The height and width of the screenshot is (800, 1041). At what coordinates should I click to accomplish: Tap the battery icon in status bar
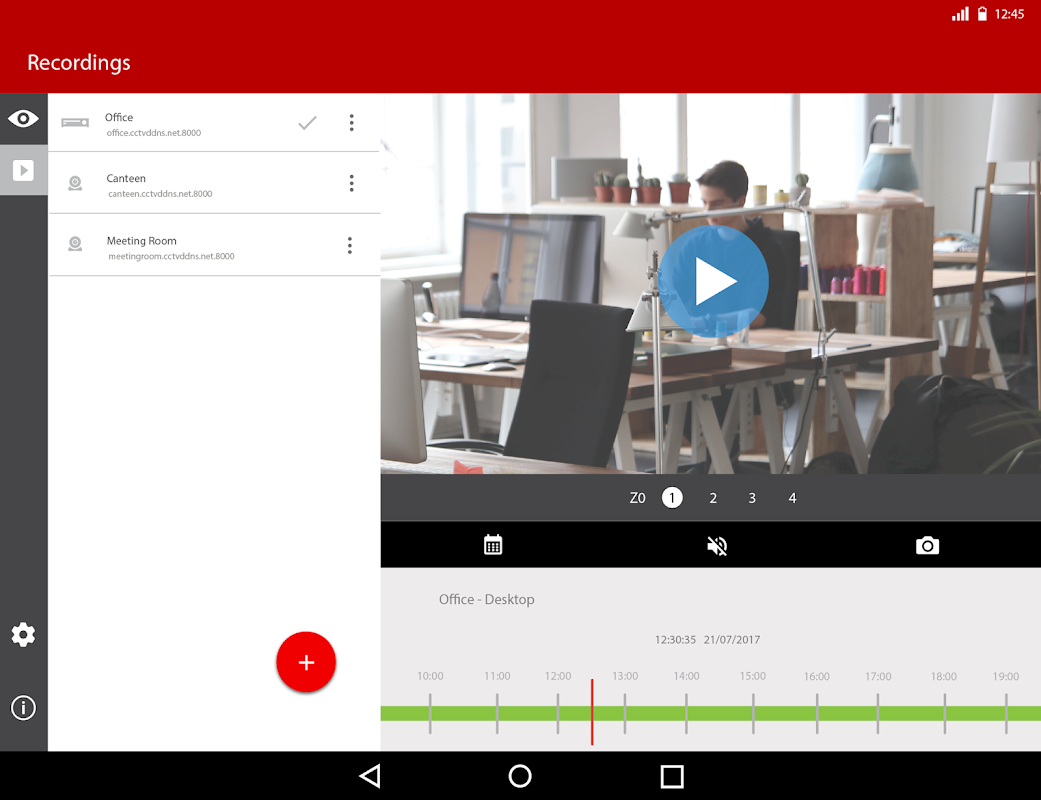pyautogui.click(x=982, y=14)
